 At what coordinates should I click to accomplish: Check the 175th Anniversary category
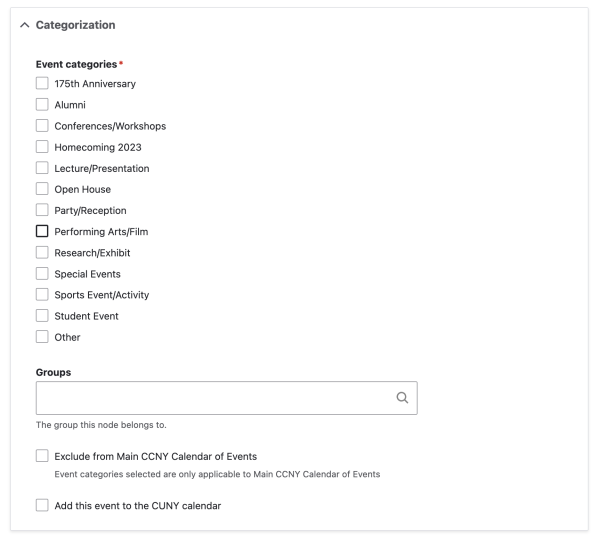point(42,83)
